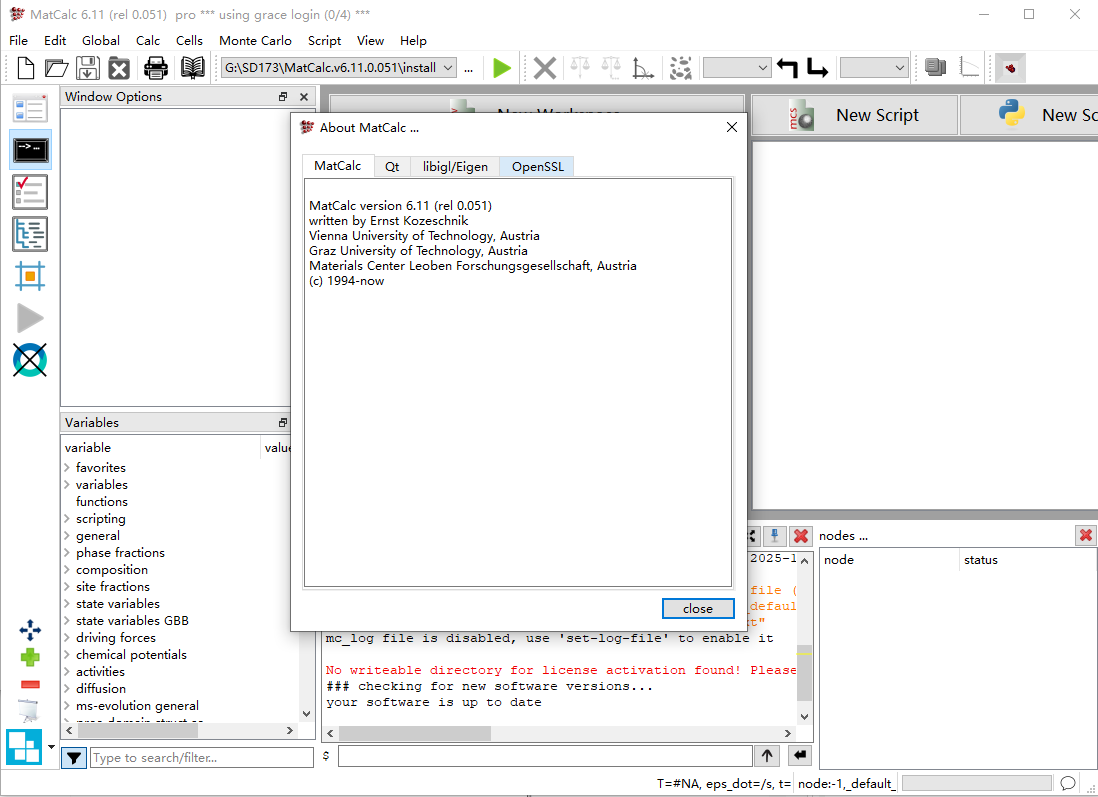The height and width of the screenshot is (797, 1098).
Task: Open the File menu
Action: tap(19, 41)
